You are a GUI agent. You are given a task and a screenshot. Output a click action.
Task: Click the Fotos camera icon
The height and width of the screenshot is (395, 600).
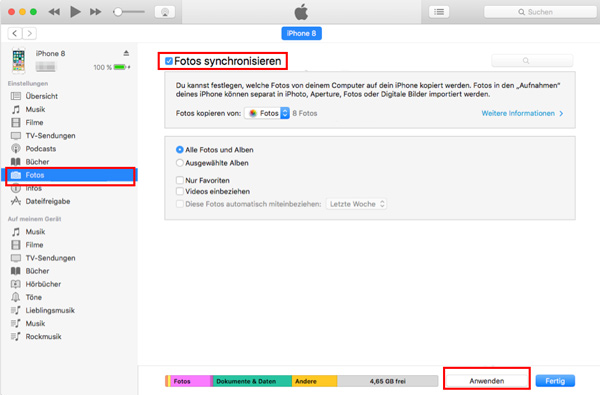pos(16,175)
